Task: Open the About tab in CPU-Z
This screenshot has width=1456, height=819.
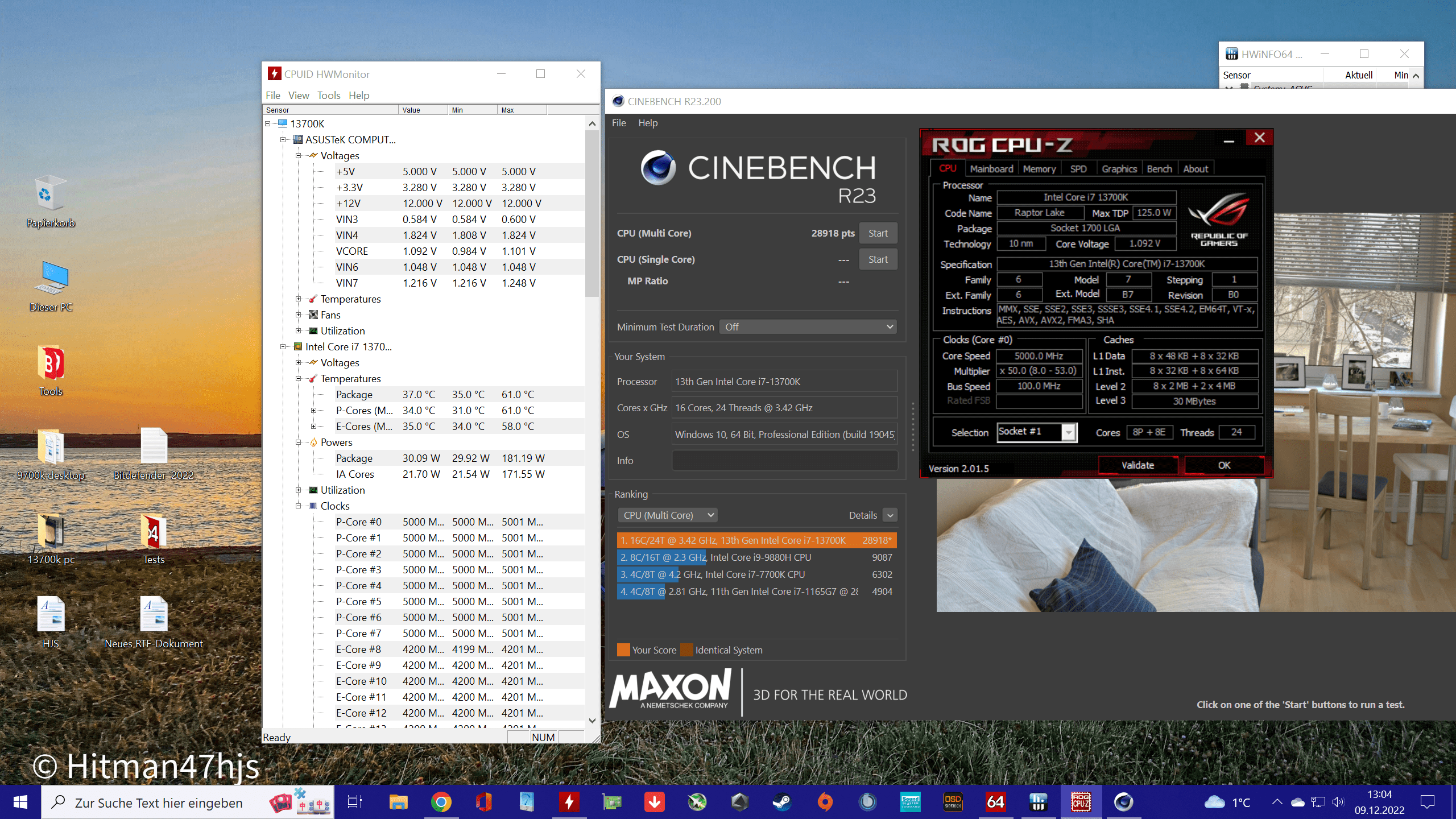Action: (1196, 169)
